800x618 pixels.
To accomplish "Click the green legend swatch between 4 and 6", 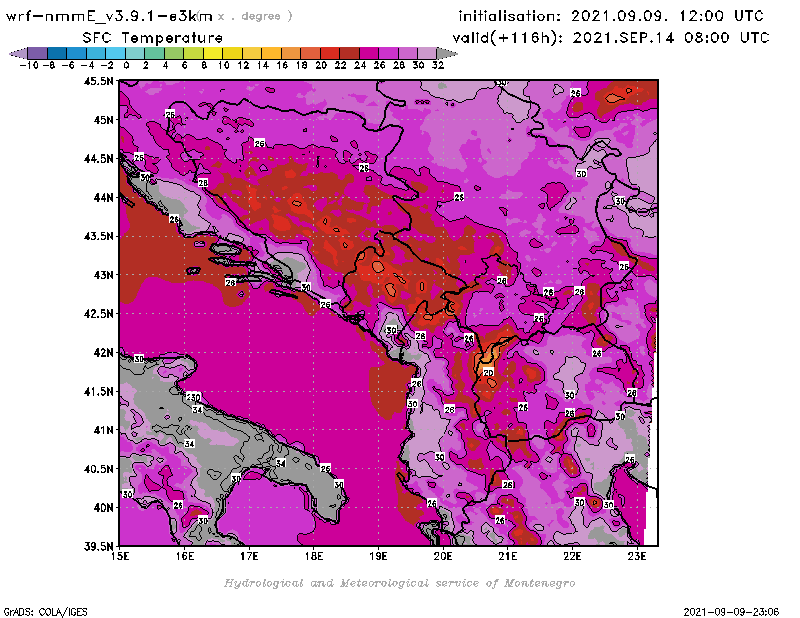I will pyautogui.click(x=174, y=54).
